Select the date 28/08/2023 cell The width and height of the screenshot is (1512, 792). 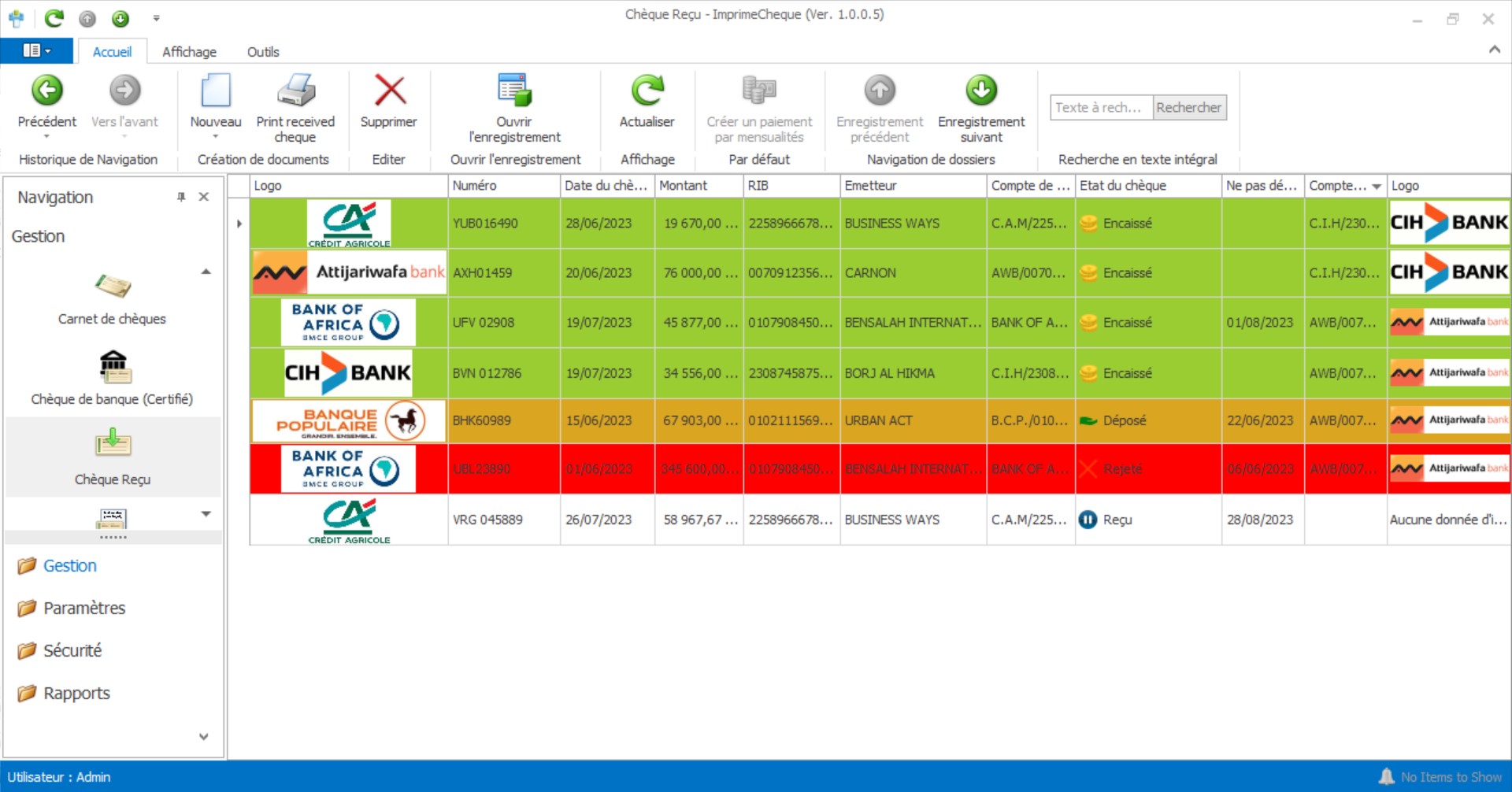[1262, 520]
